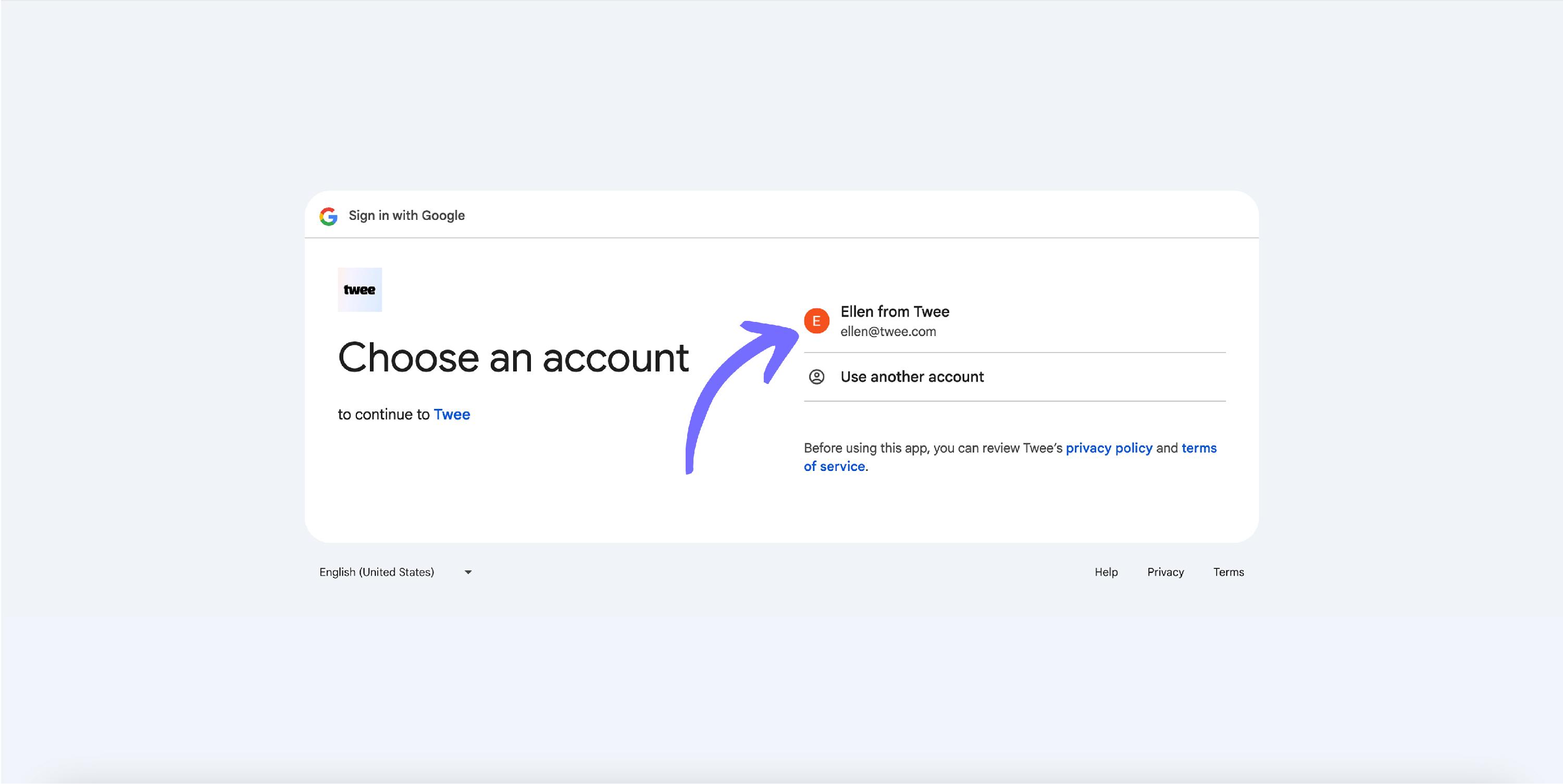Viewport: 1563px width, 784px height.
Task: Open the Help footer link
Action: [x=1106, y=572]
